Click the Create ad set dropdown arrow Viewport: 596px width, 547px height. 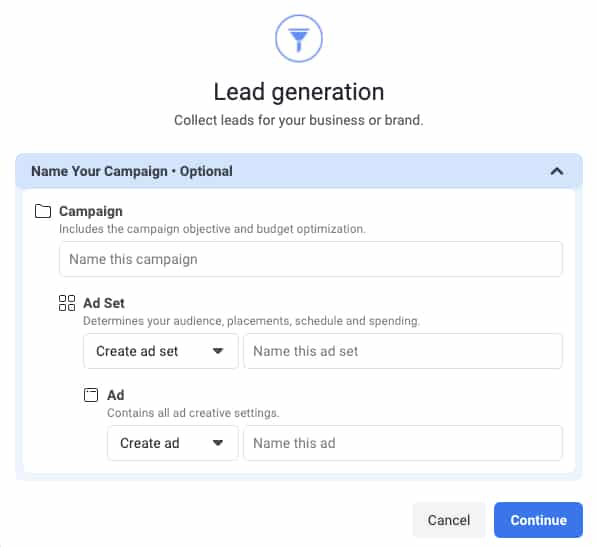click(218, 351)
